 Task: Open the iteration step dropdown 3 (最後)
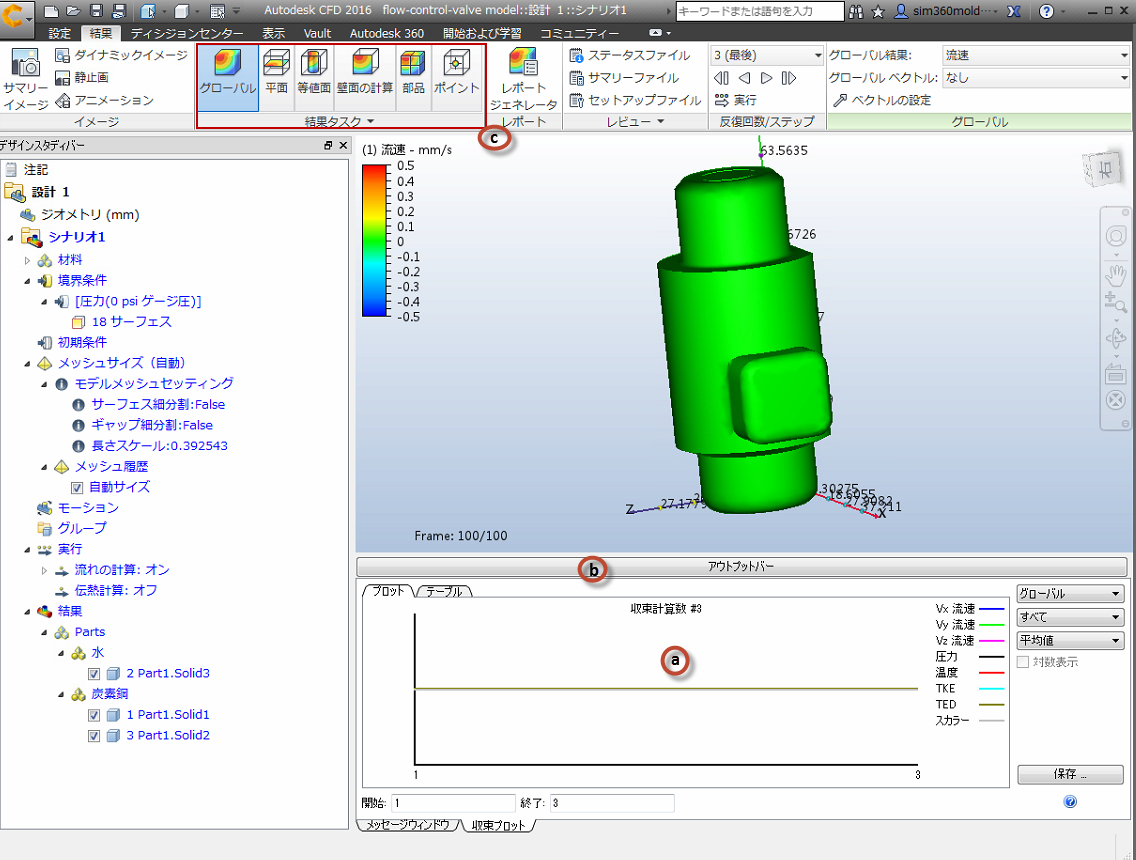click(x=767, y=55)
